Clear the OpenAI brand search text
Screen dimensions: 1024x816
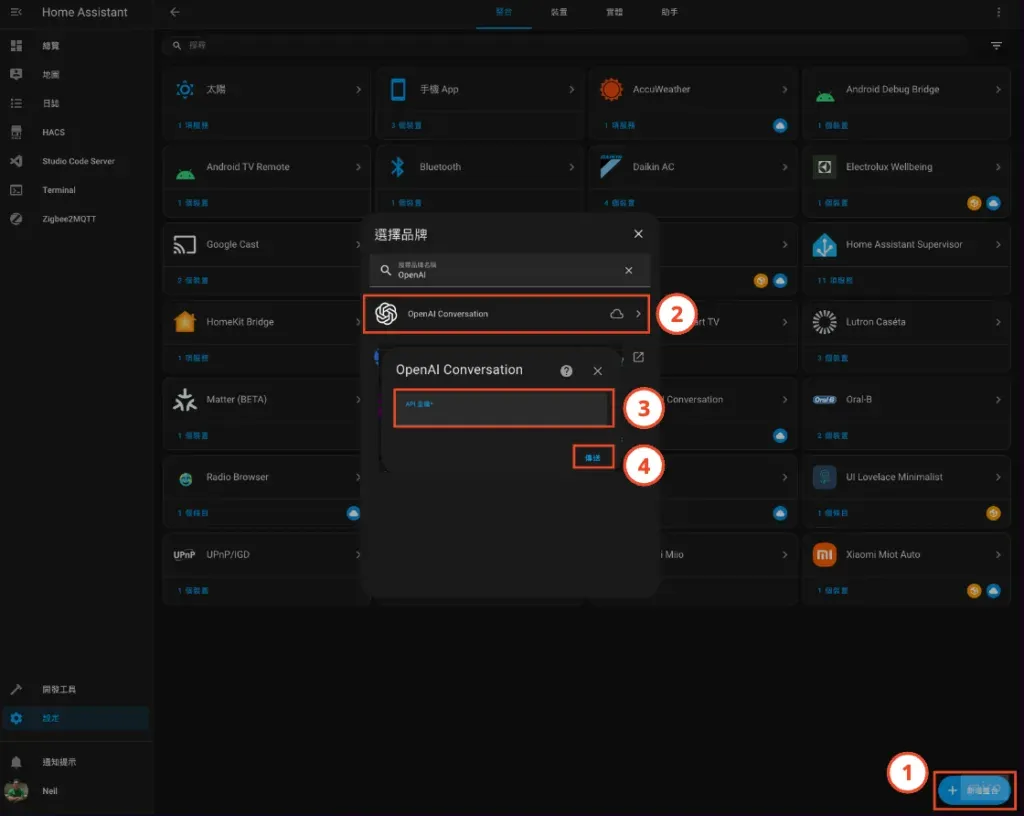[629, 270]
